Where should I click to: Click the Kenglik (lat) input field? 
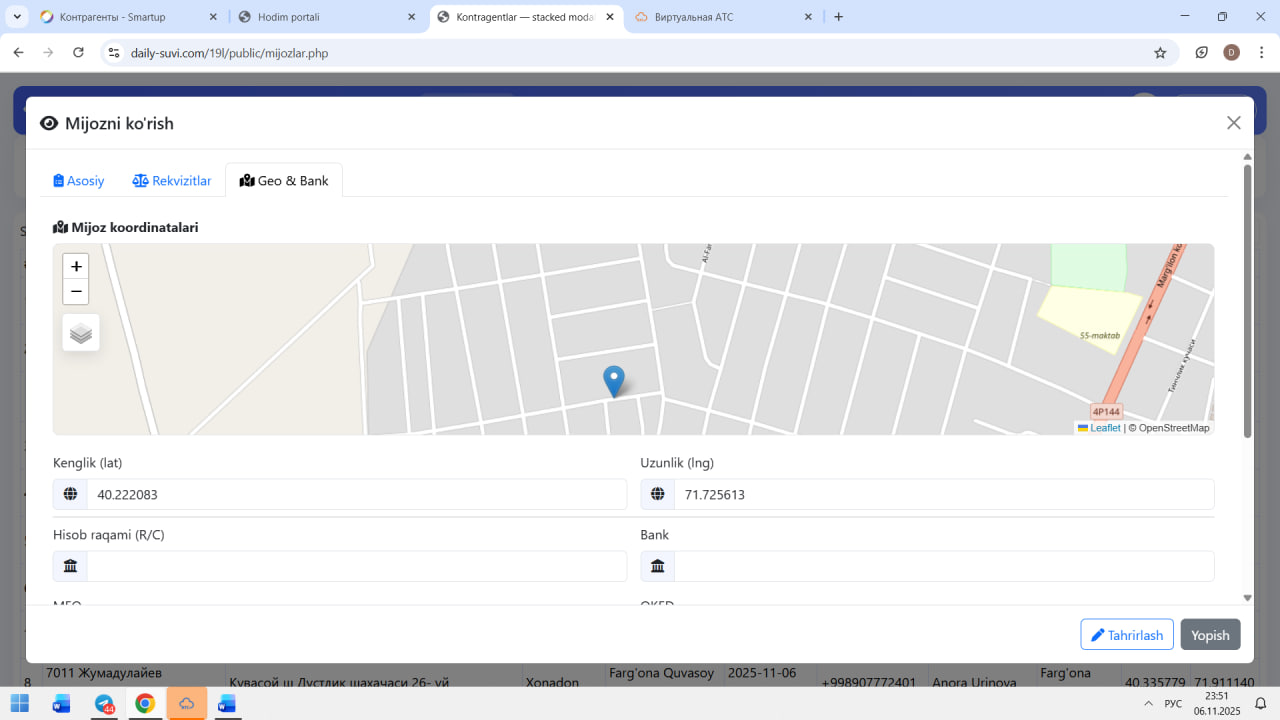pos(355,494)
